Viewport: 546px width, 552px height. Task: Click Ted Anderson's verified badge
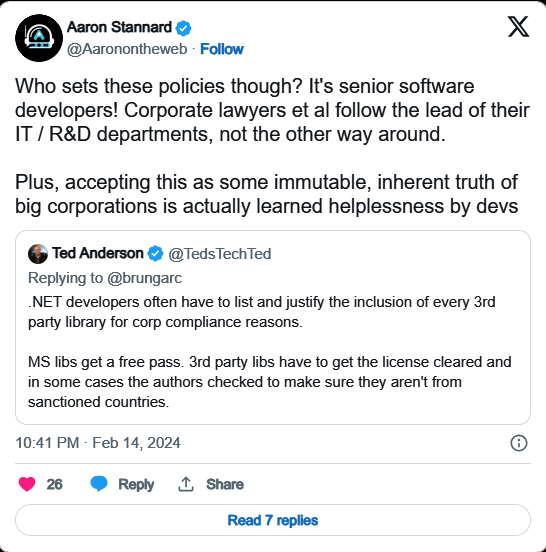click(x=155, y=253)
